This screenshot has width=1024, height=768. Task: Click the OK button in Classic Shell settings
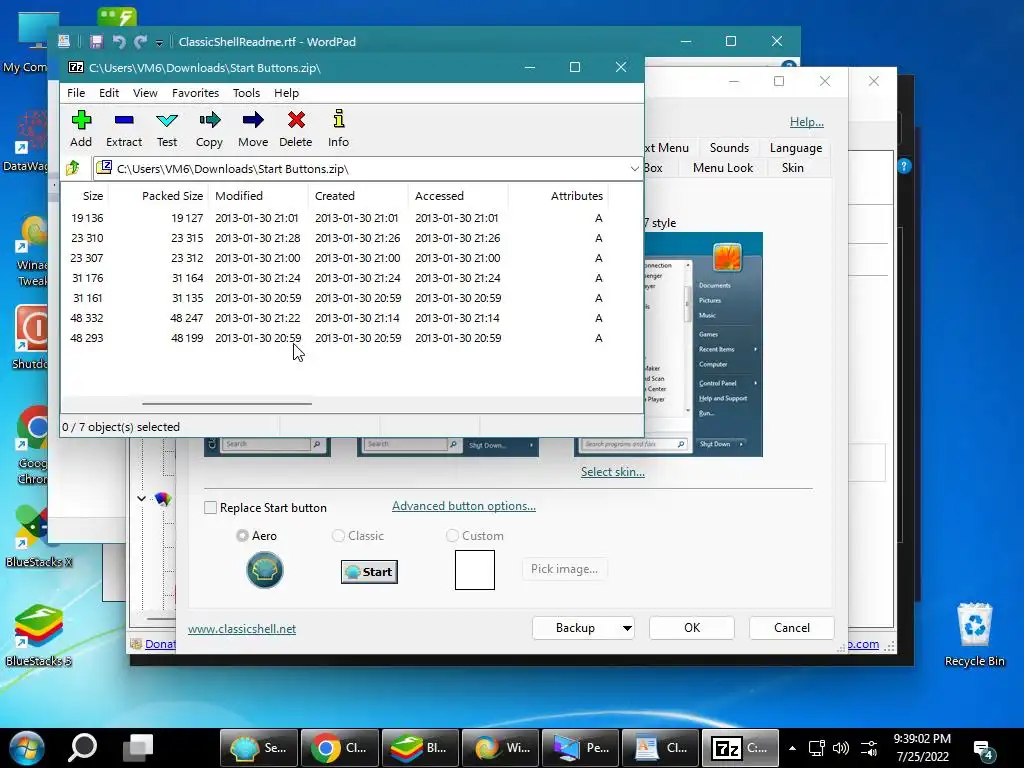692,628
